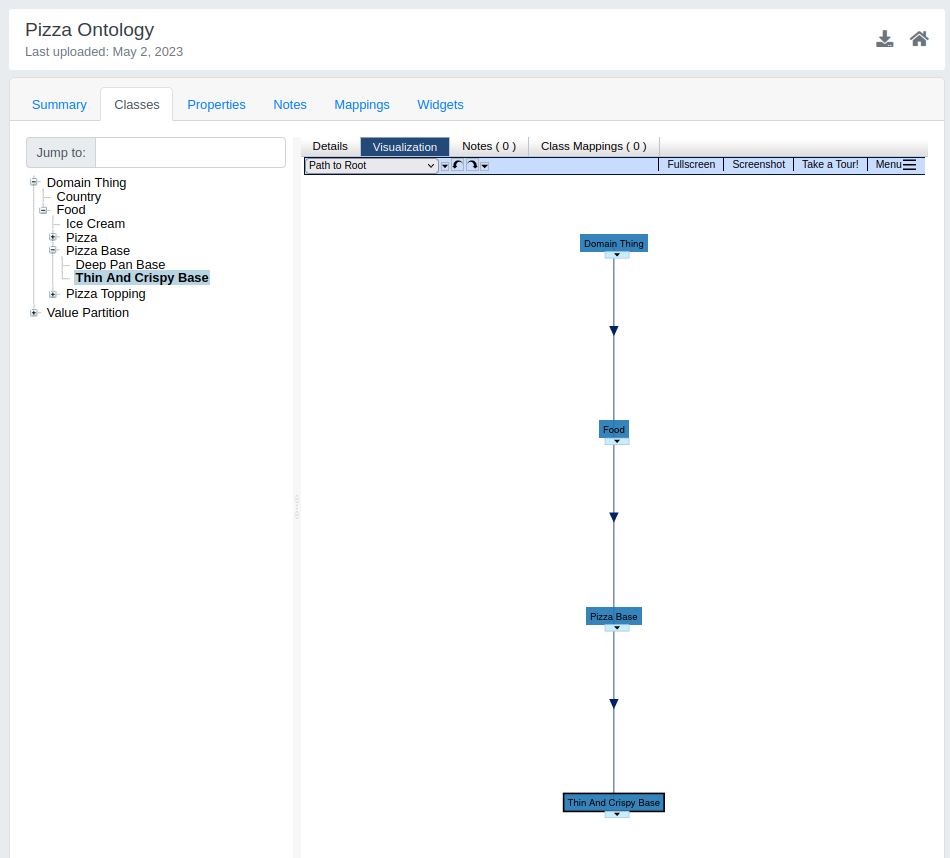Expand Value Partition in the tree
950x858 pixels.
pyautogui.click(x=33, y=312)
